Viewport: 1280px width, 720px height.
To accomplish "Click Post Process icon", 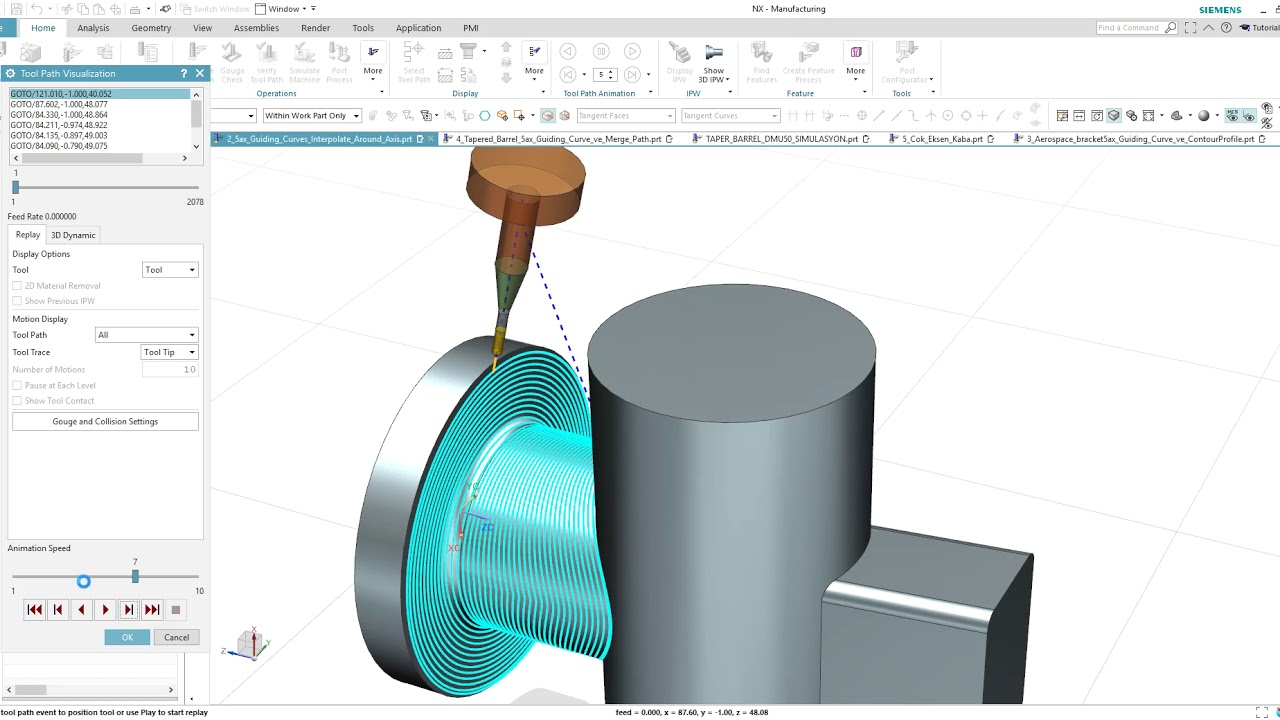I will coord(340,53).
